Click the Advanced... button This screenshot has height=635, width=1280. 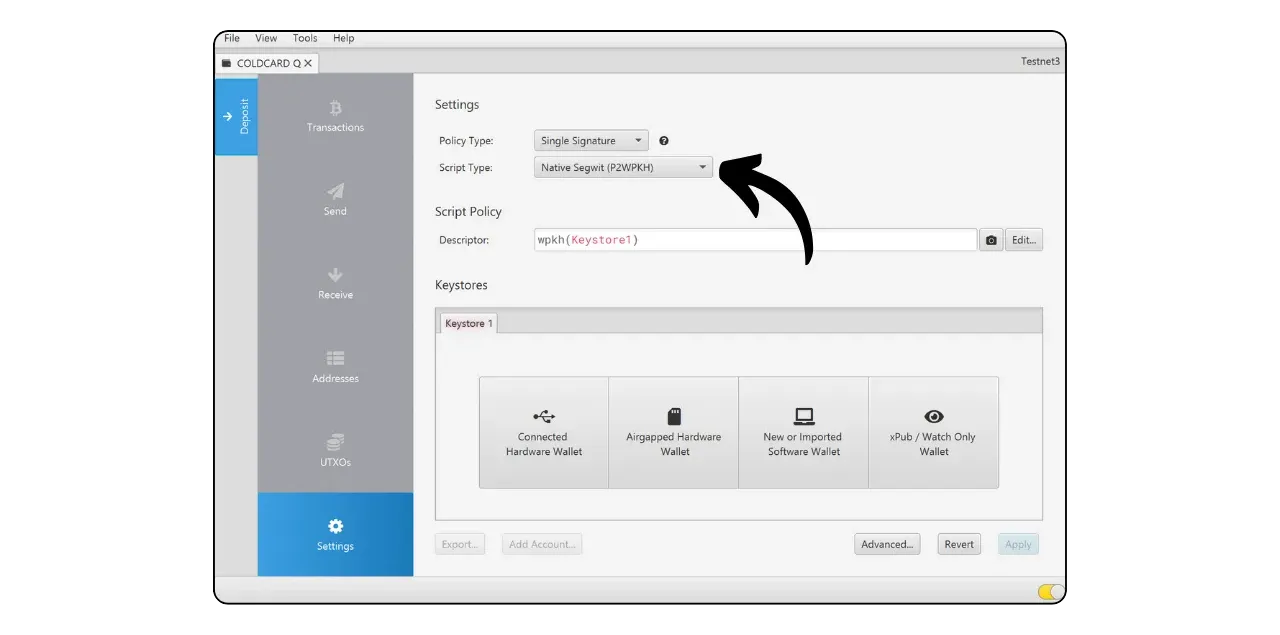coord(887,544)
